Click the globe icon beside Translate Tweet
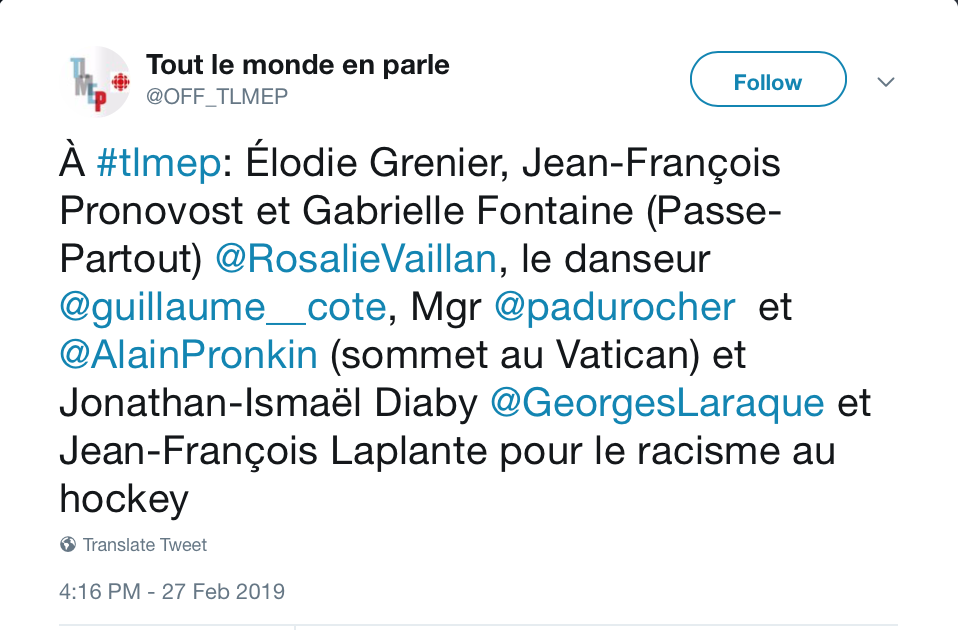Image resolution: width=958 pixels, height=630 pixels. (68, 544)
